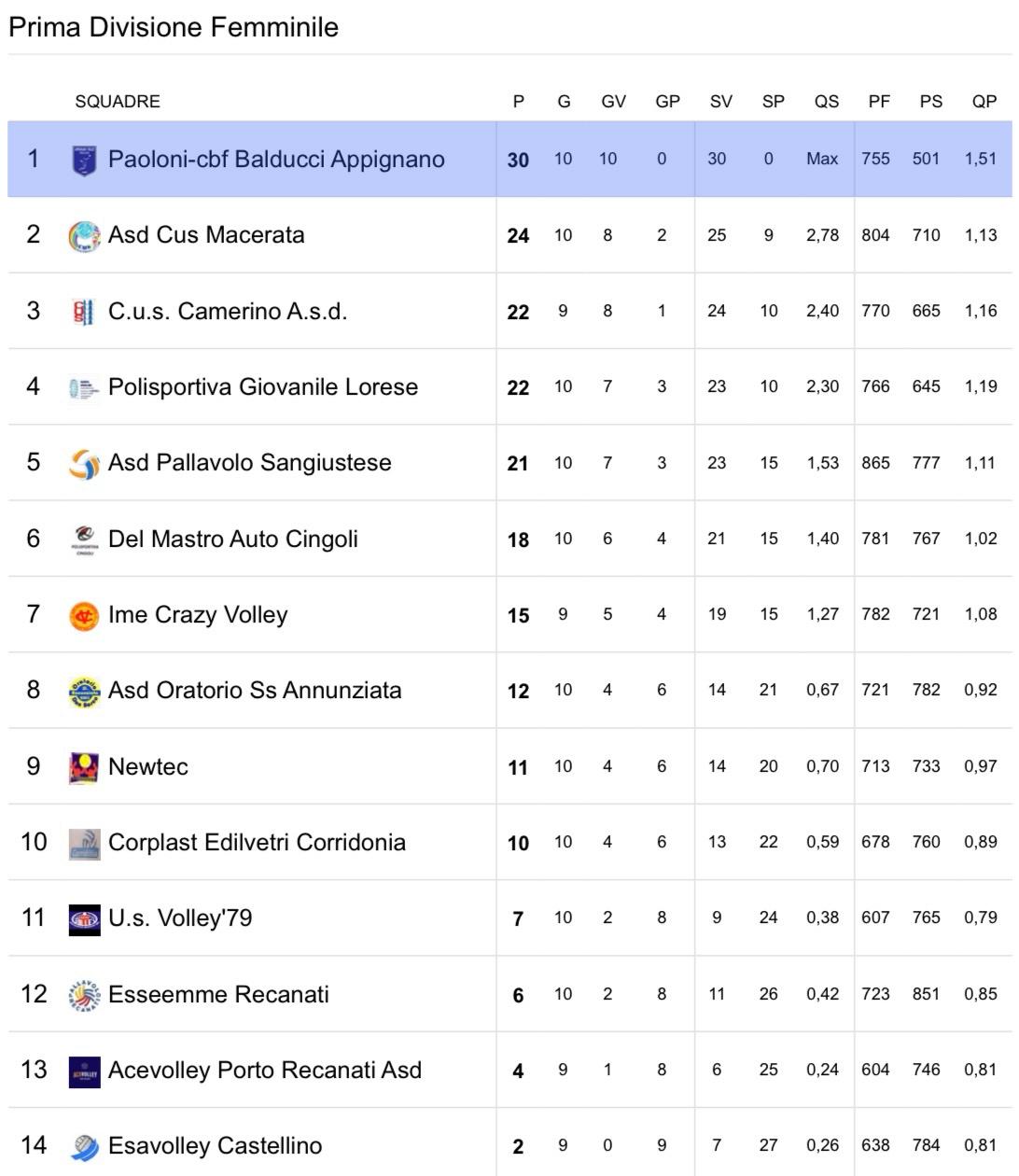
Task: Click the Prima Divisione Femminile title
Action: 174,27
